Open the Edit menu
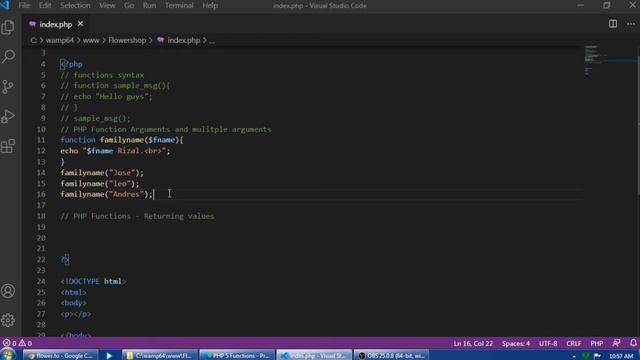This screenshot has width=640, height=360. (45, 5)
